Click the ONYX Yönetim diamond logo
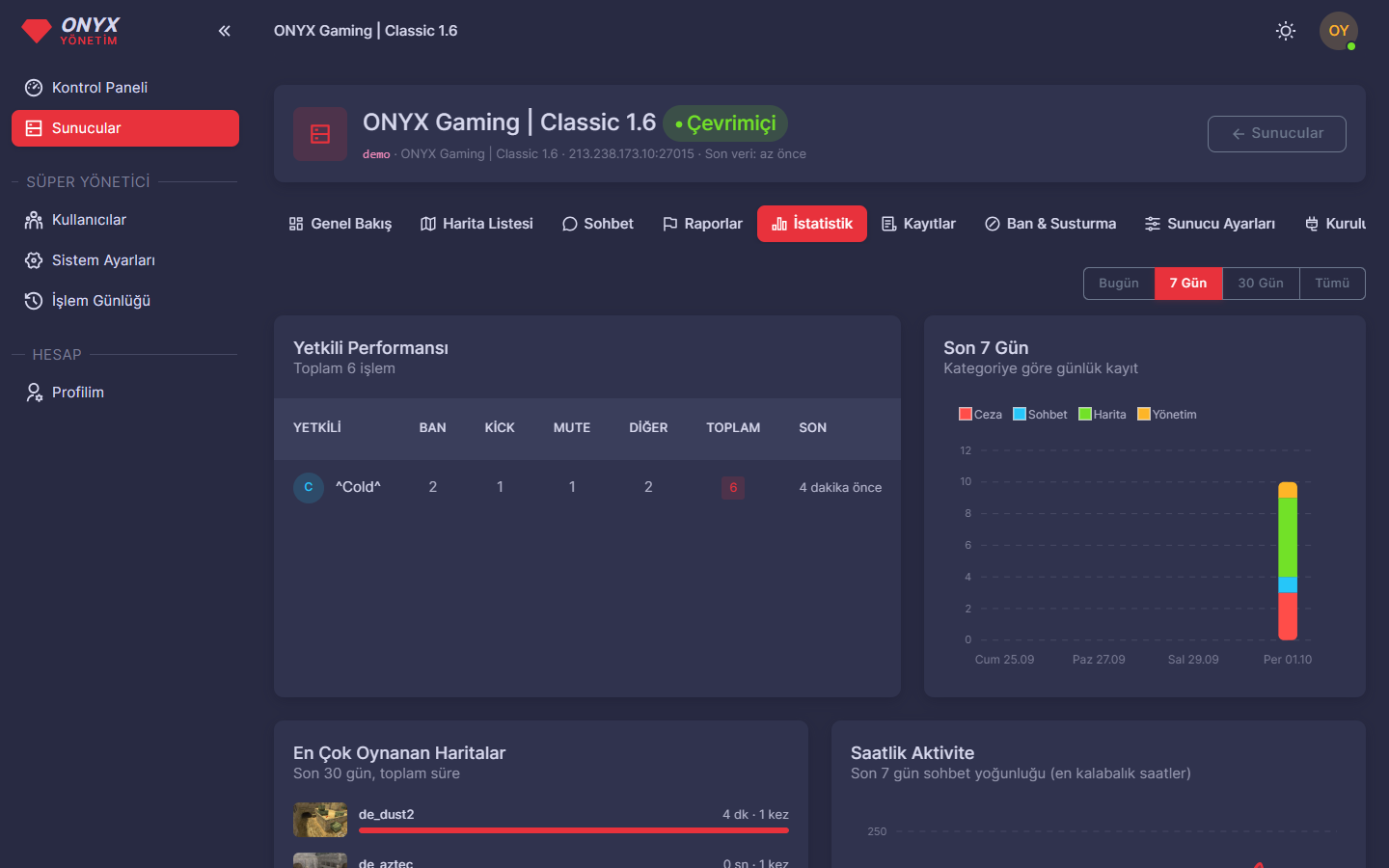The width and height of the screenshot is (1389, 868). (x=37, y=31)
